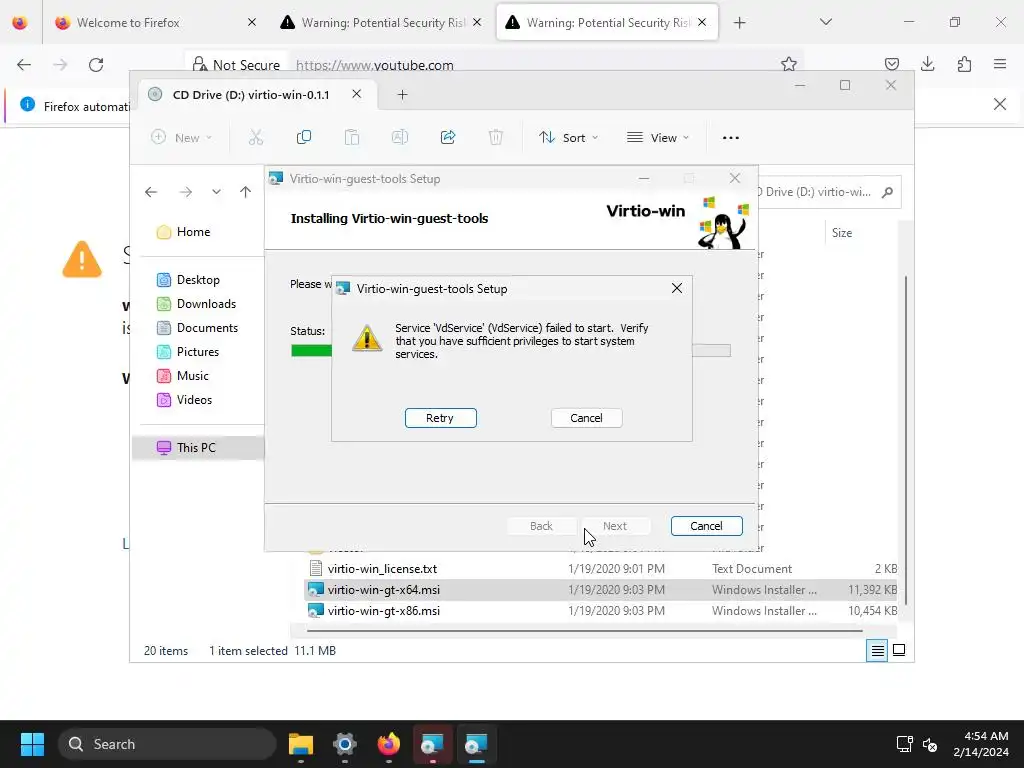Open the Sort dropdown in File Explorer
Screen dimensions: 1024x768
click(568, 138)
